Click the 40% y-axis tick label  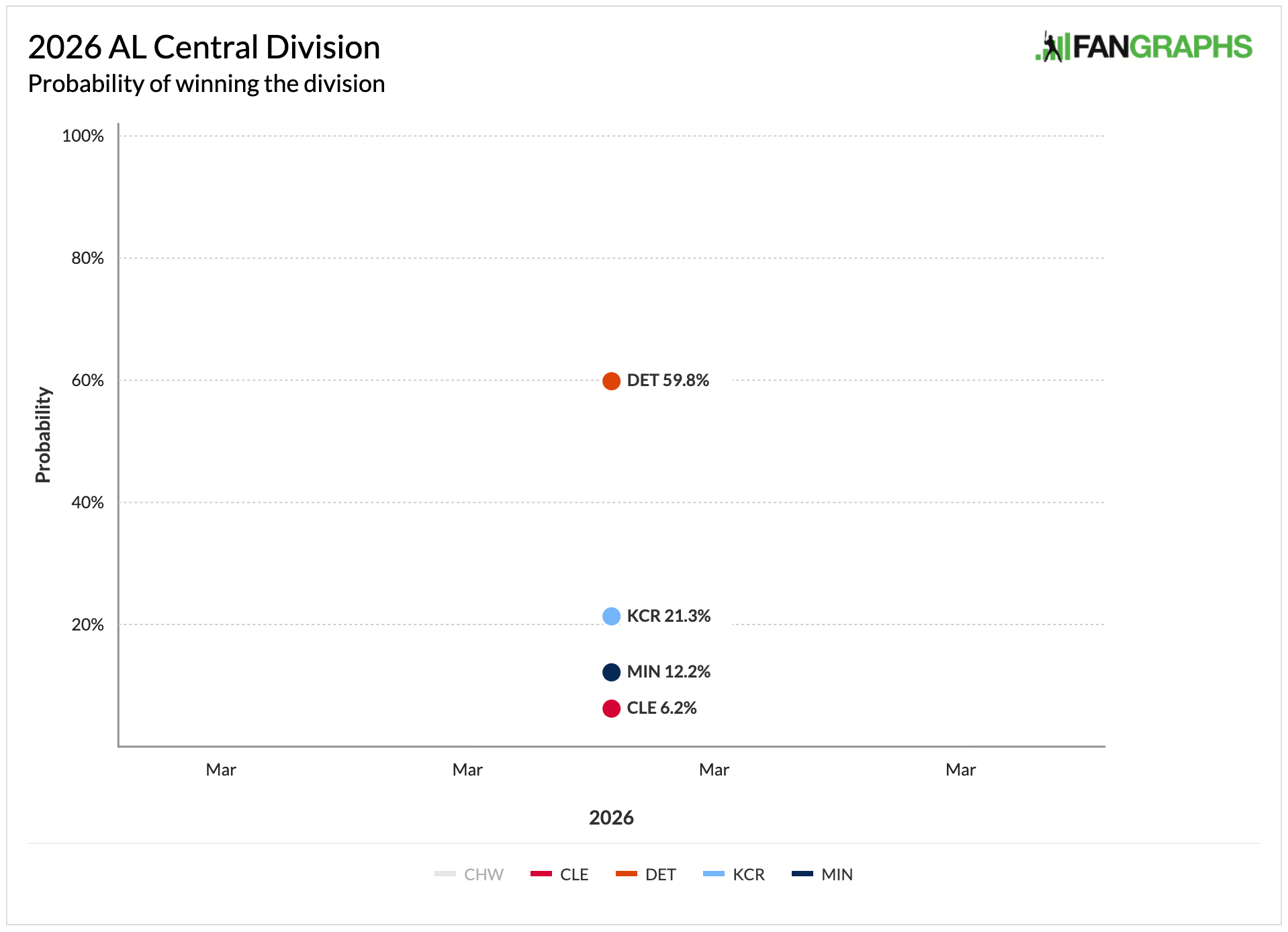87,502
